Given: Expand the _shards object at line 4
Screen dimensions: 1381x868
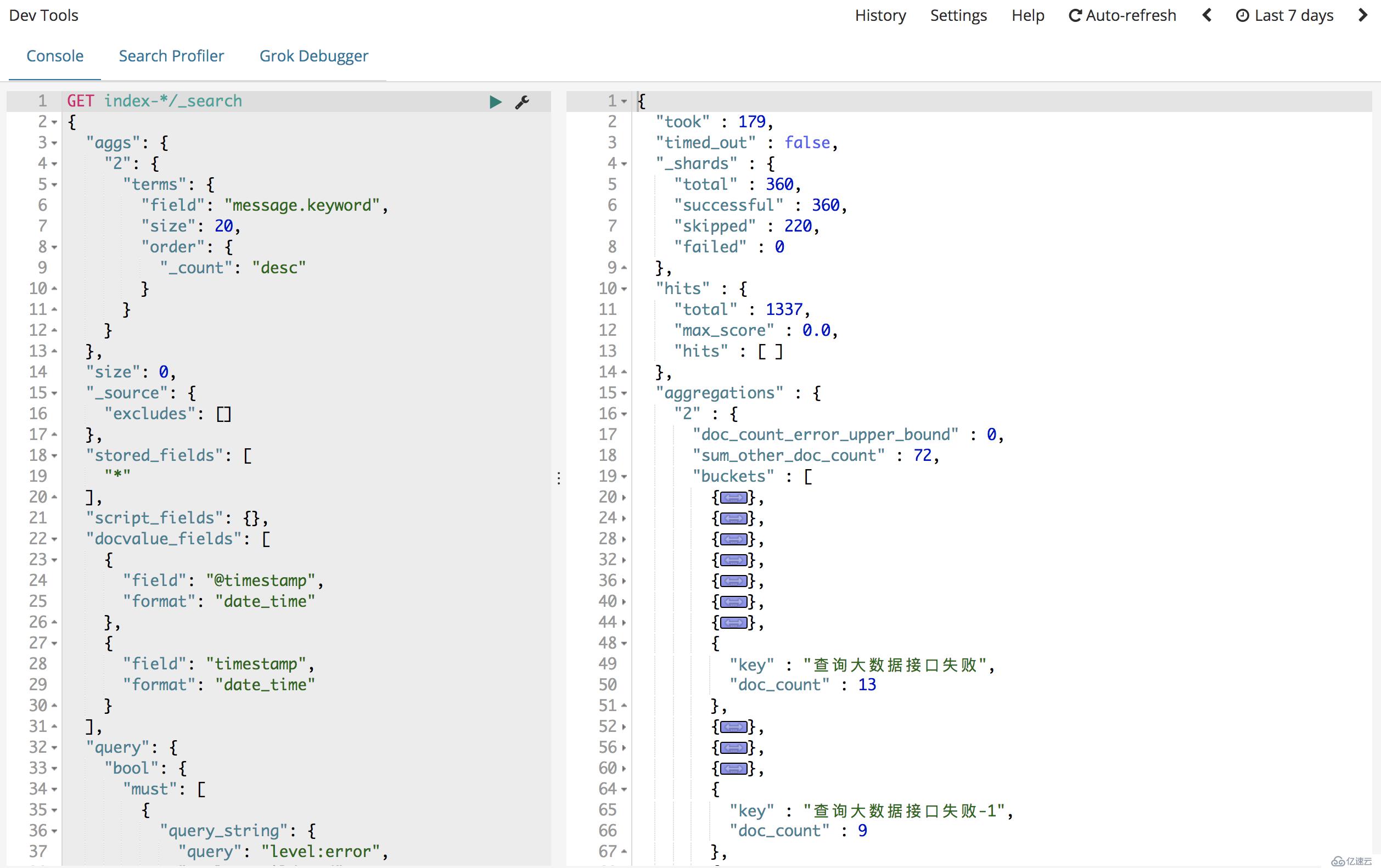Looking at the screenshot, I should [623, 163].
